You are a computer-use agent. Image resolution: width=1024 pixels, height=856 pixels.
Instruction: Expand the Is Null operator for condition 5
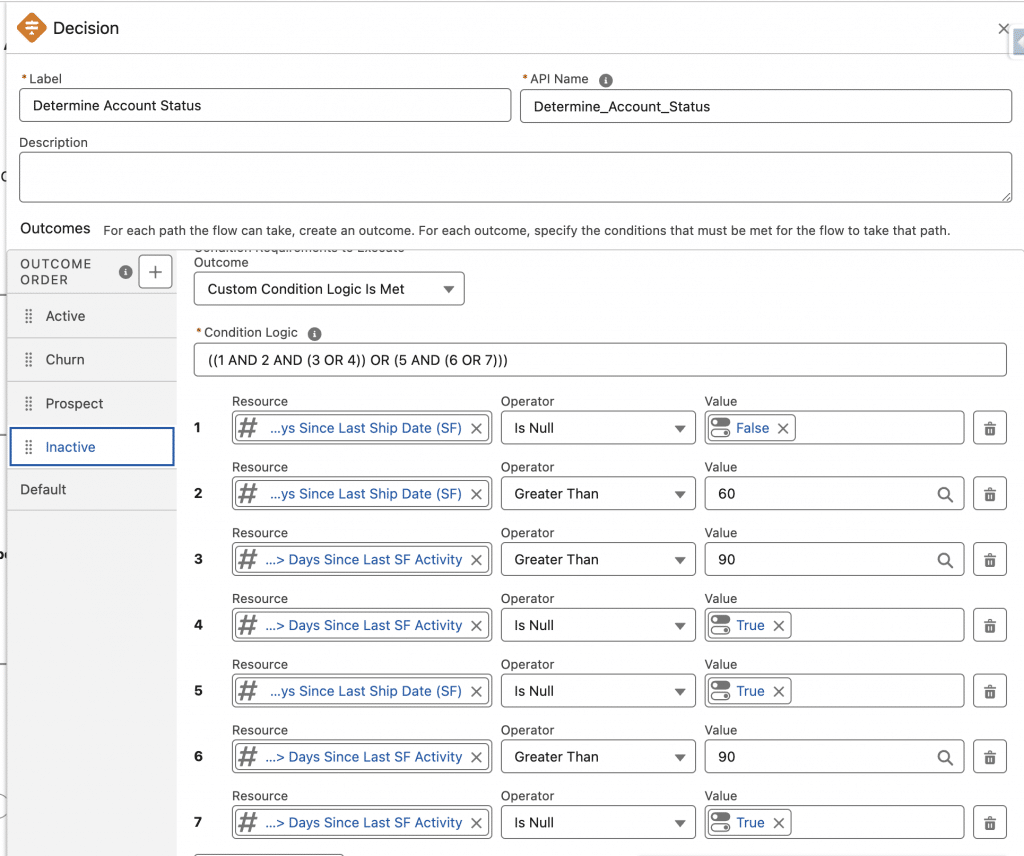pyautogui.click(x=597, y=691)
